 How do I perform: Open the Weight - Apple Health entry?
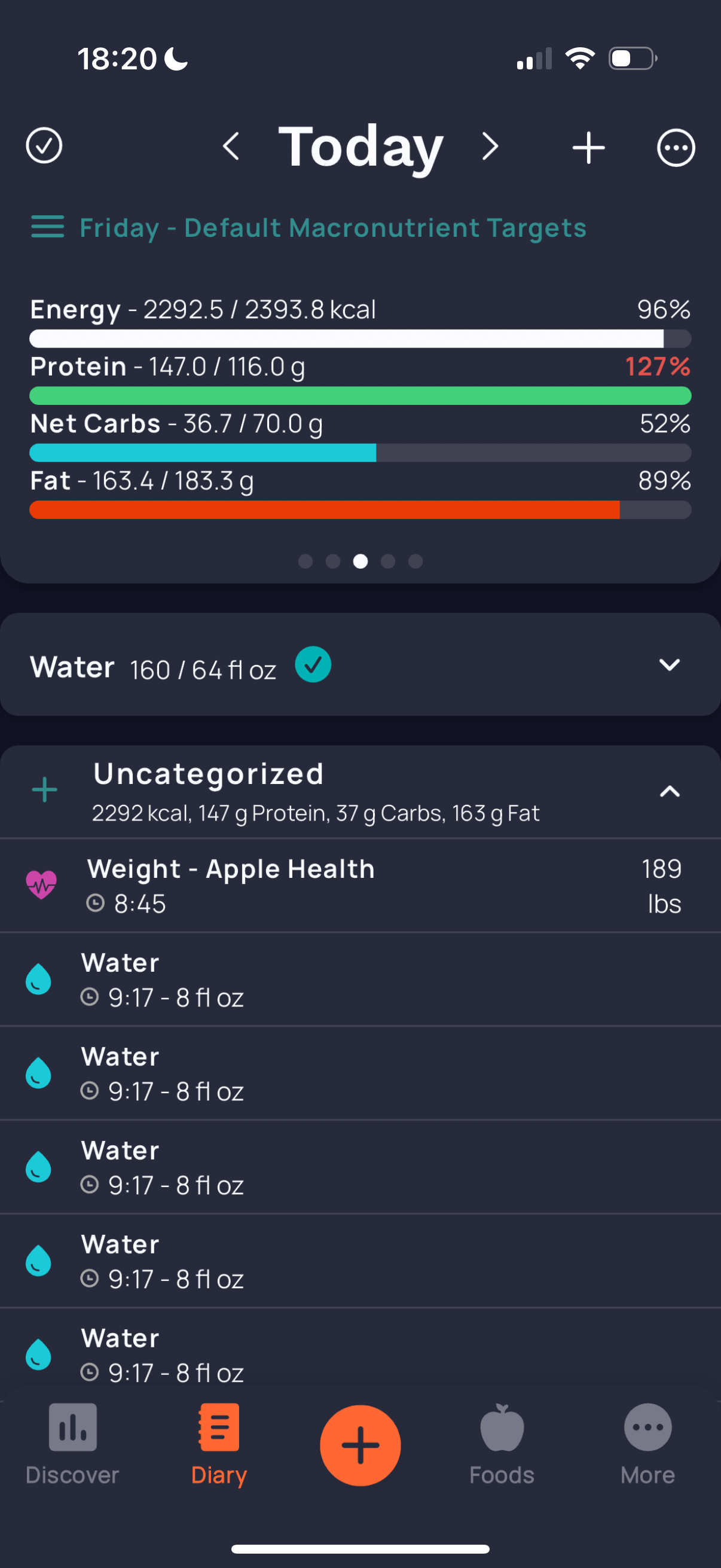[360, 886]
